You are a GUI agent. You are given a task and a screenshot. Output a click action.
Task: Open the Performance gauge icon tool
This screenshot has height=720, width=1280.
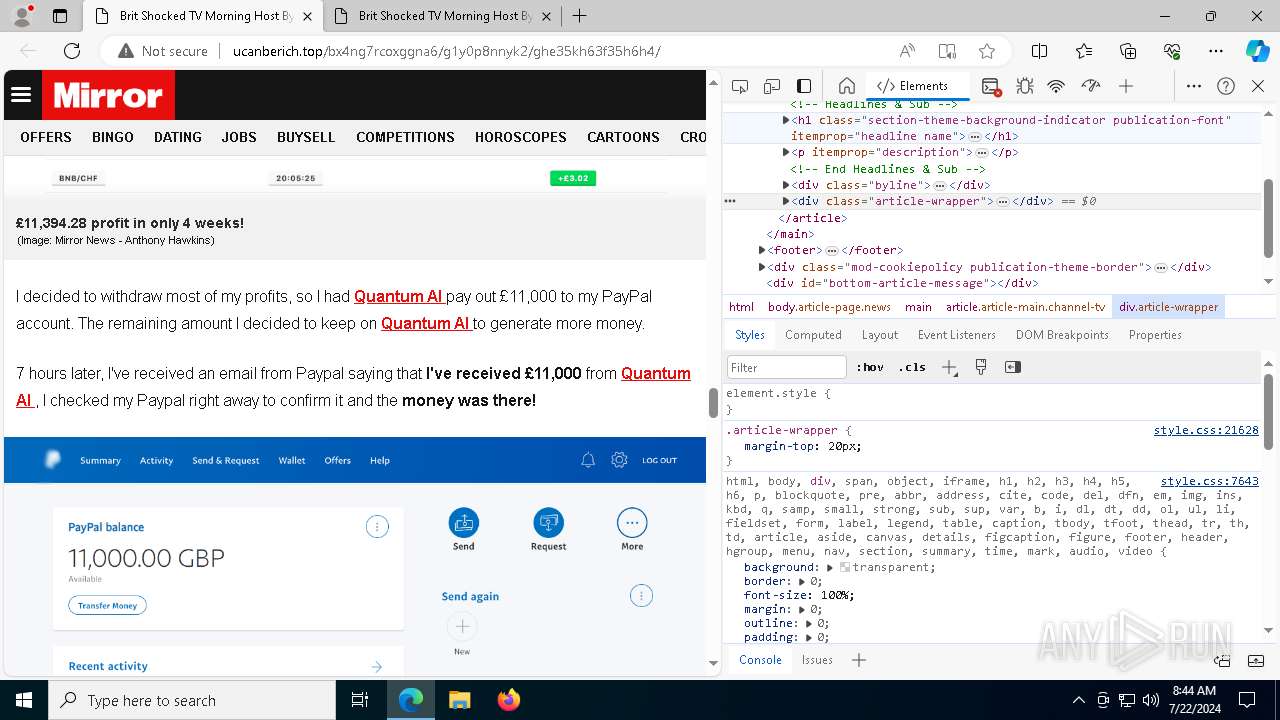1091,86
